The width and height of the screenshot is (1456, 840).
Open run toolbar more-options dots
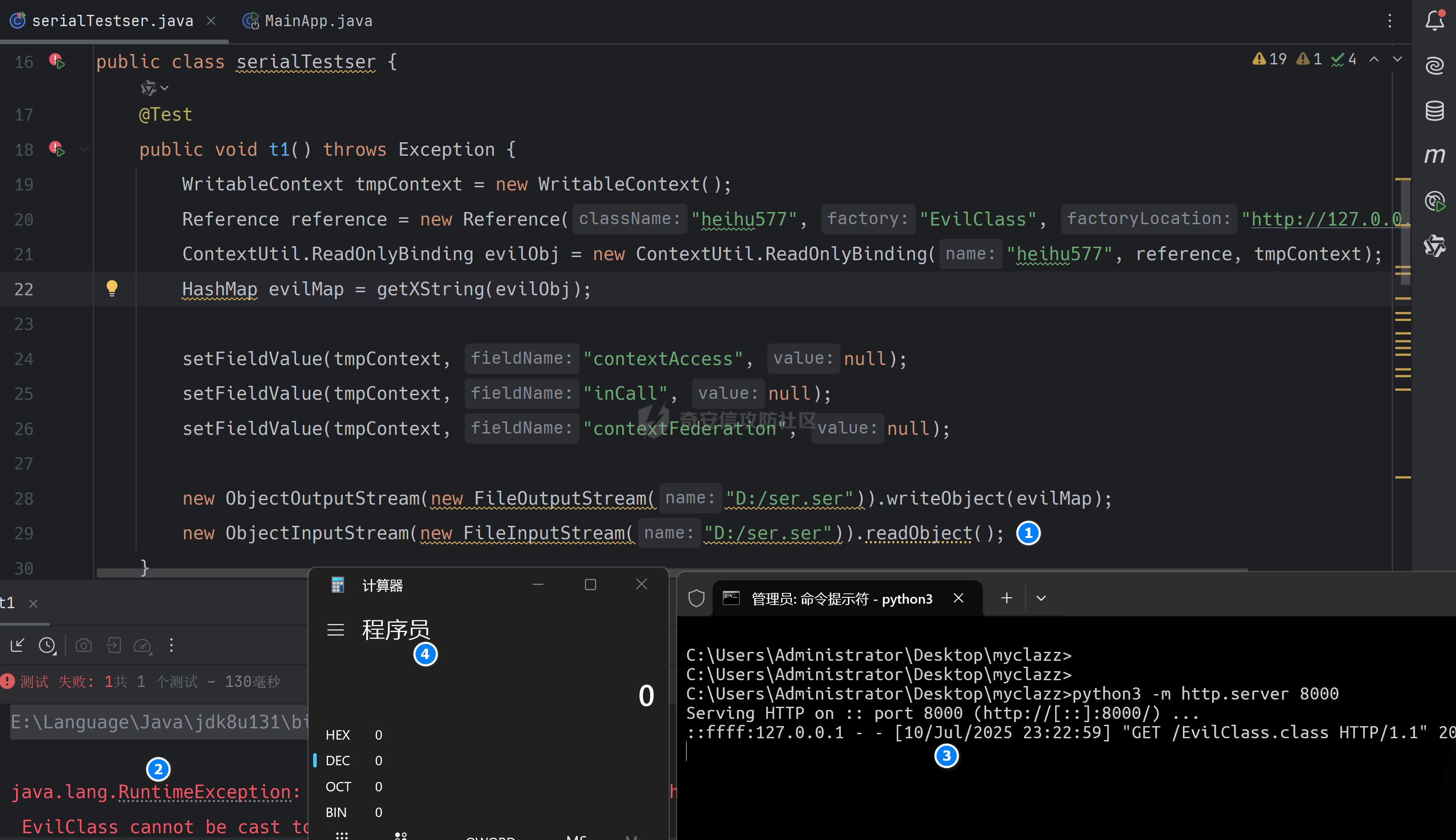[171, 645]
